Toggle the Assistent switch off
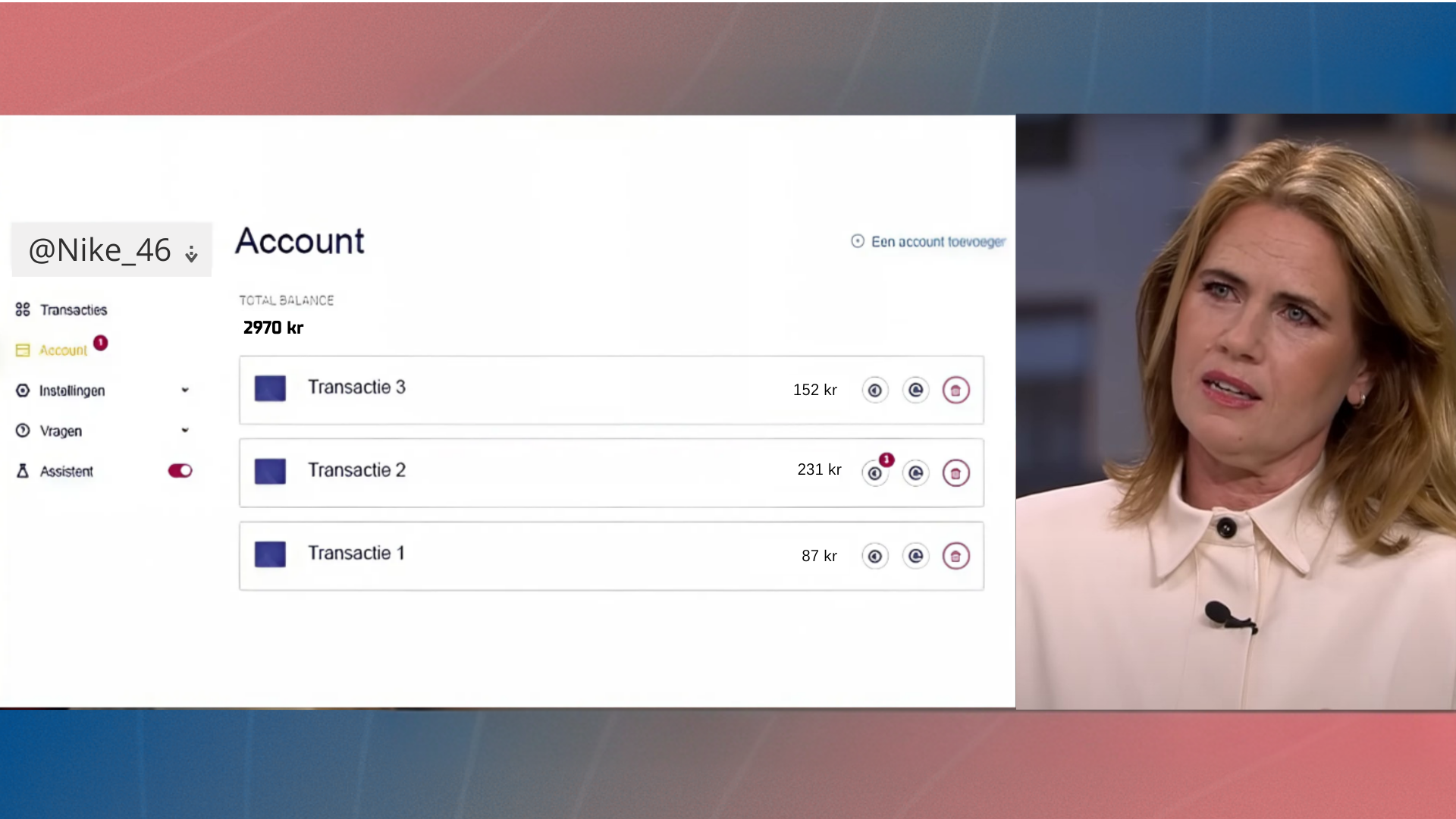The width and height of the screenshot is (1456, 819). click(x=180, y=471)
